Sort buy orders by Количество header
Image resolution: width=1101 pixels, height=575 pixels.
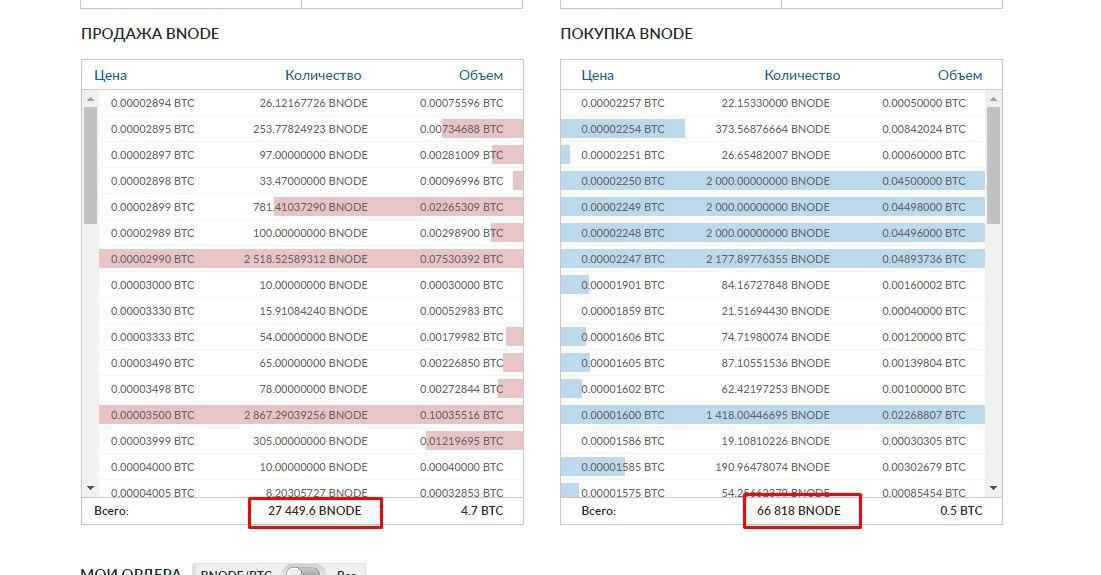tap(802, 75)
